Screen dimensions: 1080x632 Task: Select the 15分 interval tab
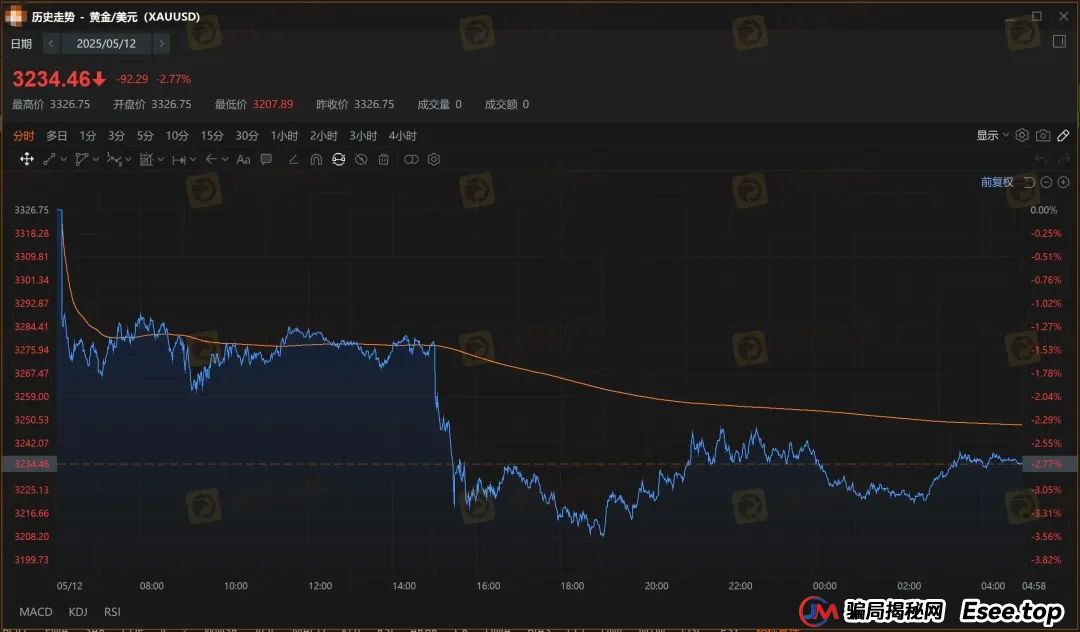pos(211,136)
